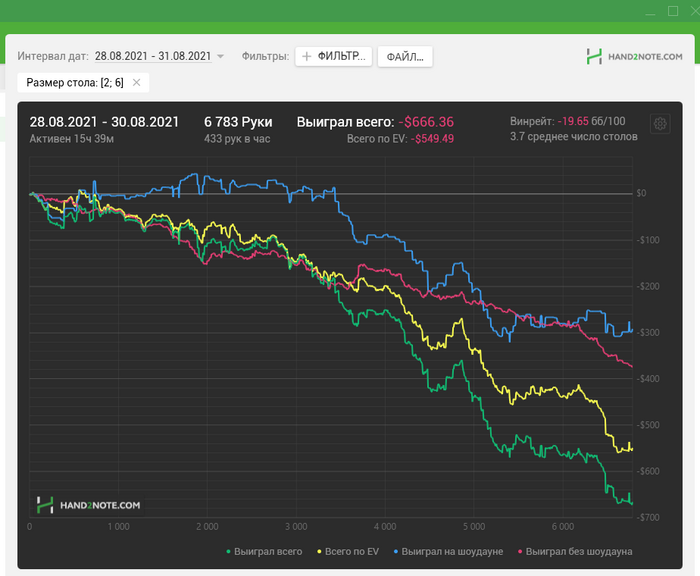Maximize the window
Viewport: 700px width, 576px height.
click(673, 11)
